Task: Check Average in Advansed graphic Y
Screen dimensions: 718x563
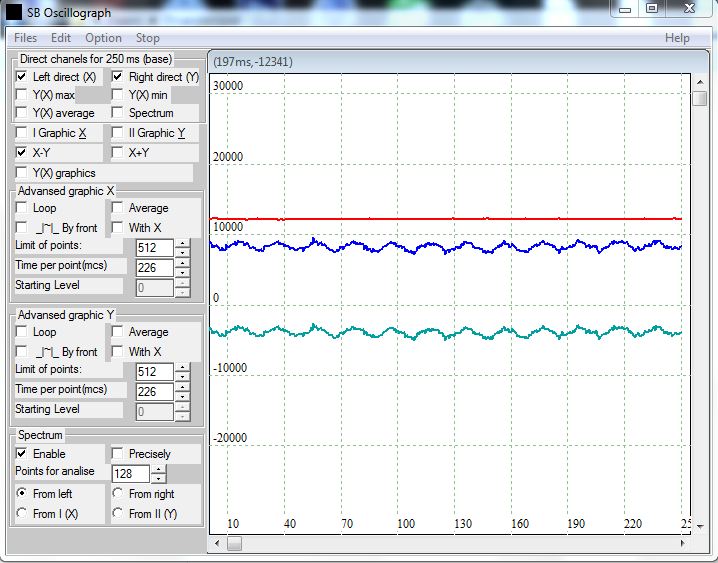Action: (x=118, y=332)
